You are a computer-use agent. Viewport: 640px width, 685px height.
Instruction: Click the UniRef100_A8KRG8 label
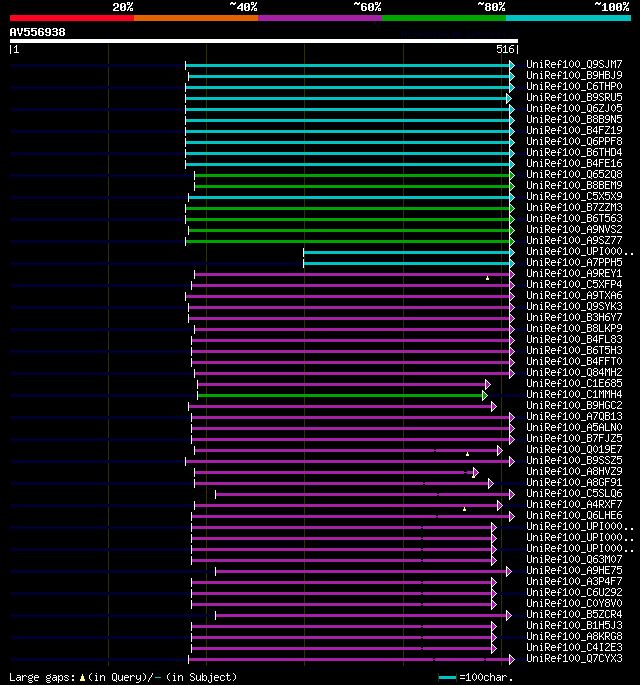574,636
